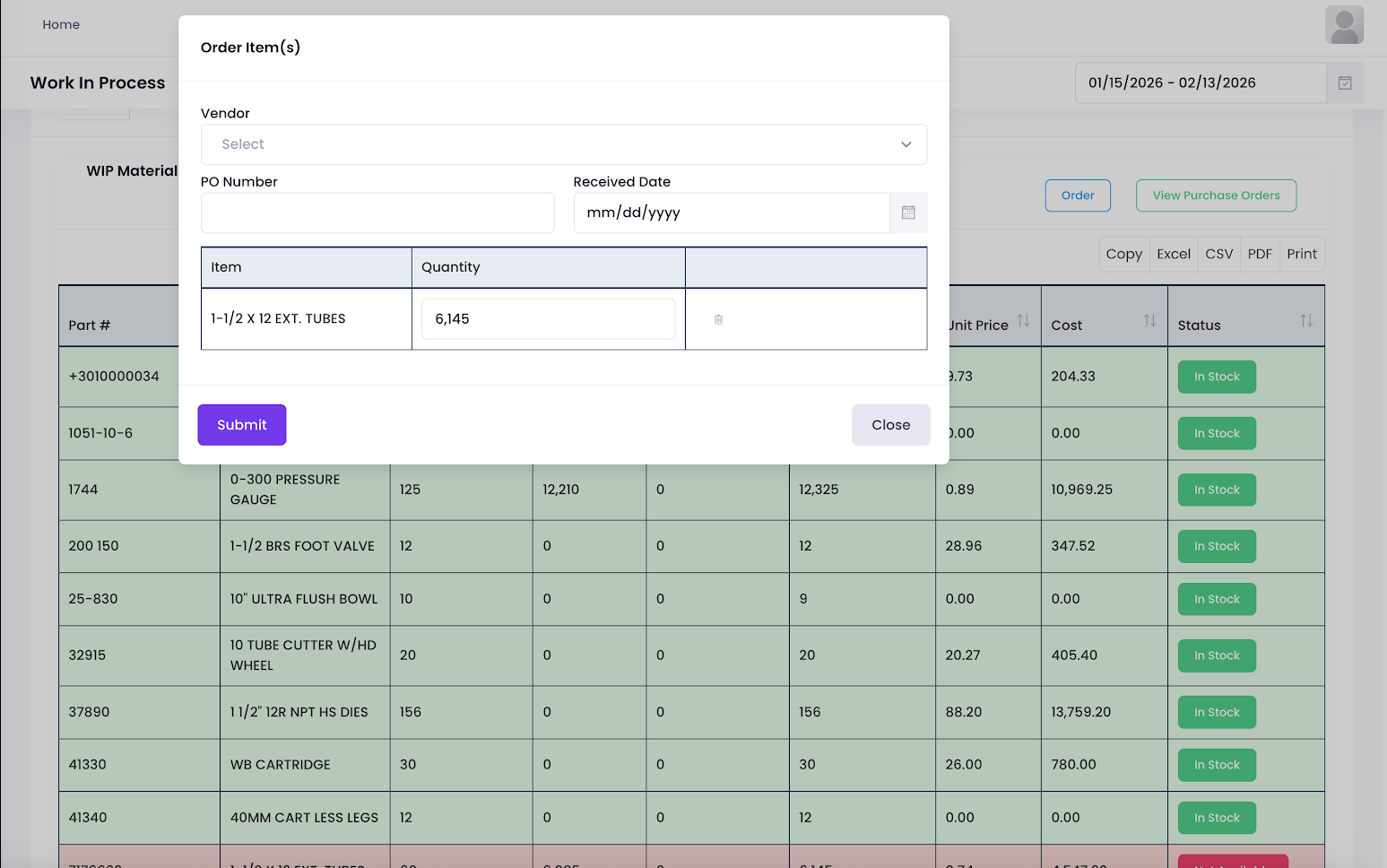Submit the order form

(241, 424)
